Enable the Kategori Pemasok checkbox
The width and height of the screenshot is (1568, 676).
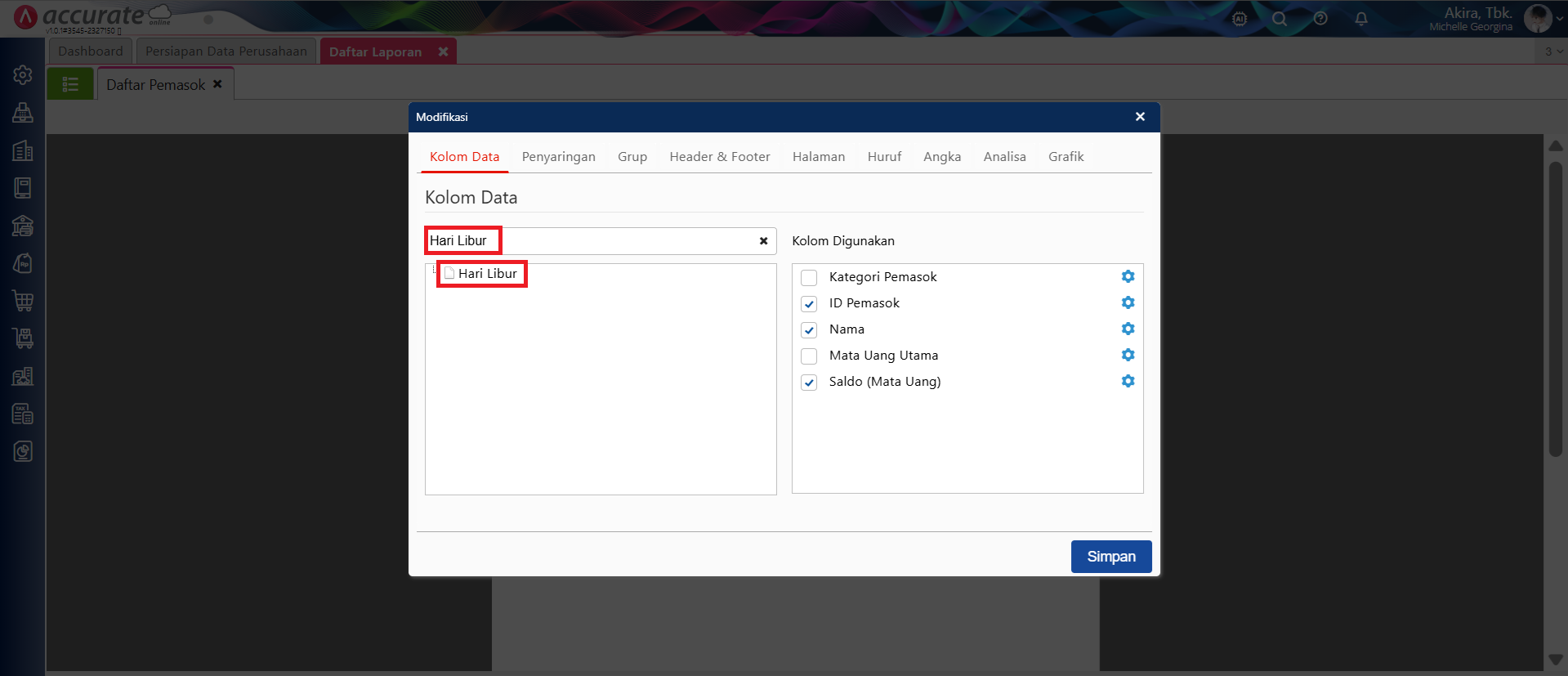click(x=809, y=277)
